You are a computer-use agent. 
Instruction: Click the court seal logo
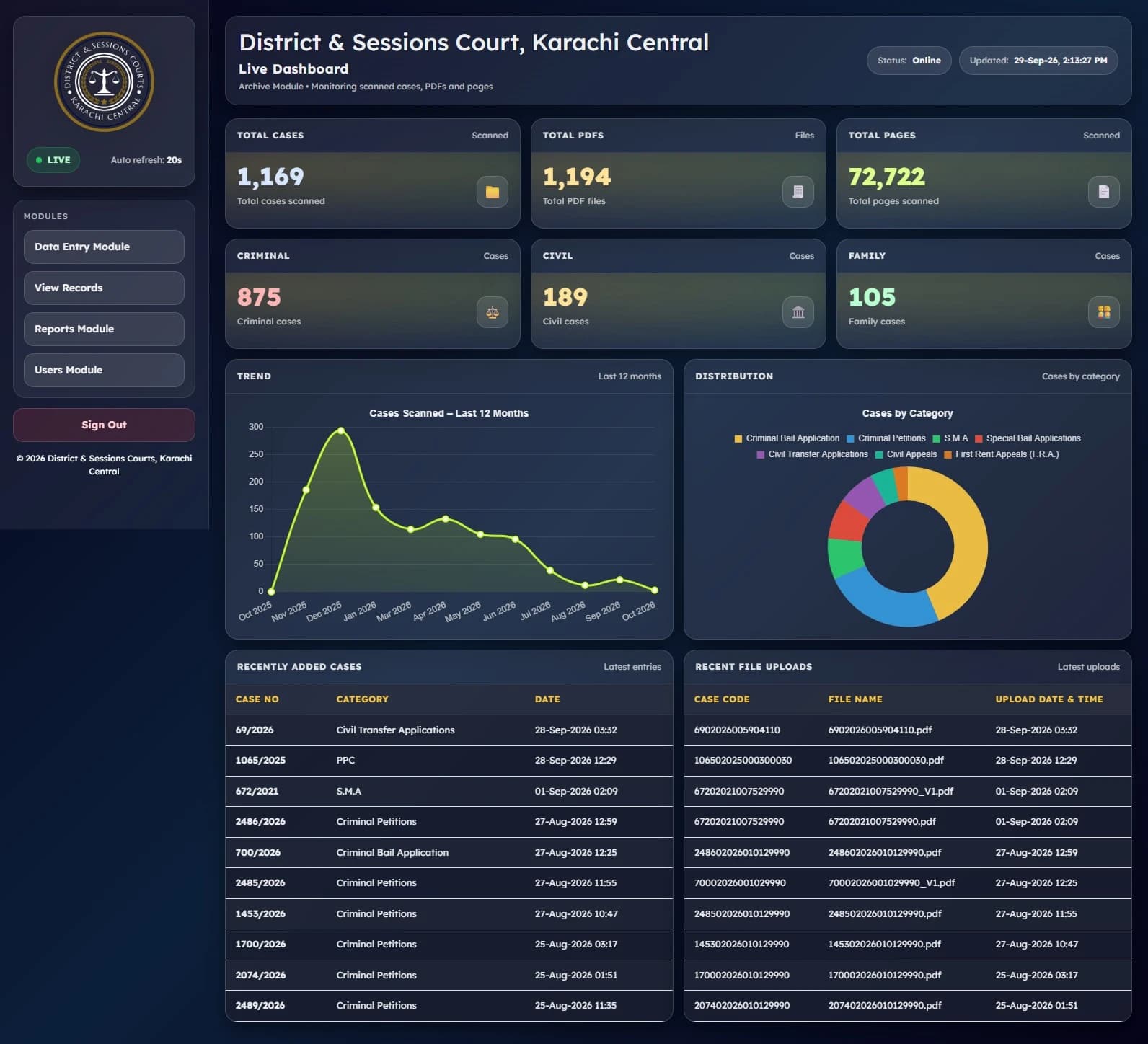point(104,81)
